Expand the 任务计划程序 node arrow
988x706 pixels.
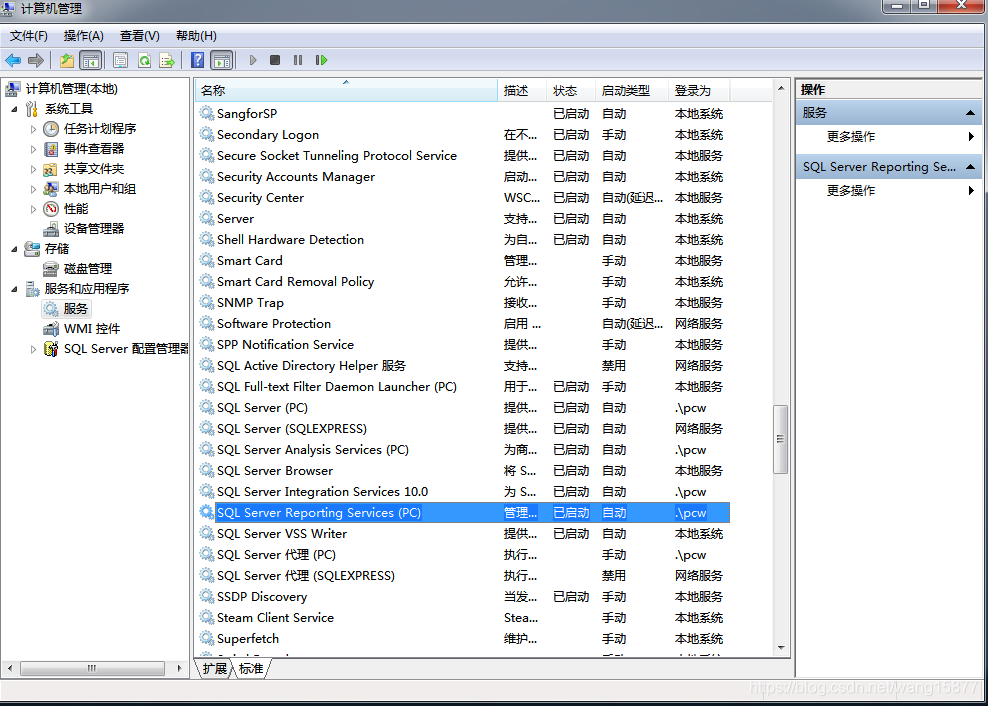tap(33, 129)
